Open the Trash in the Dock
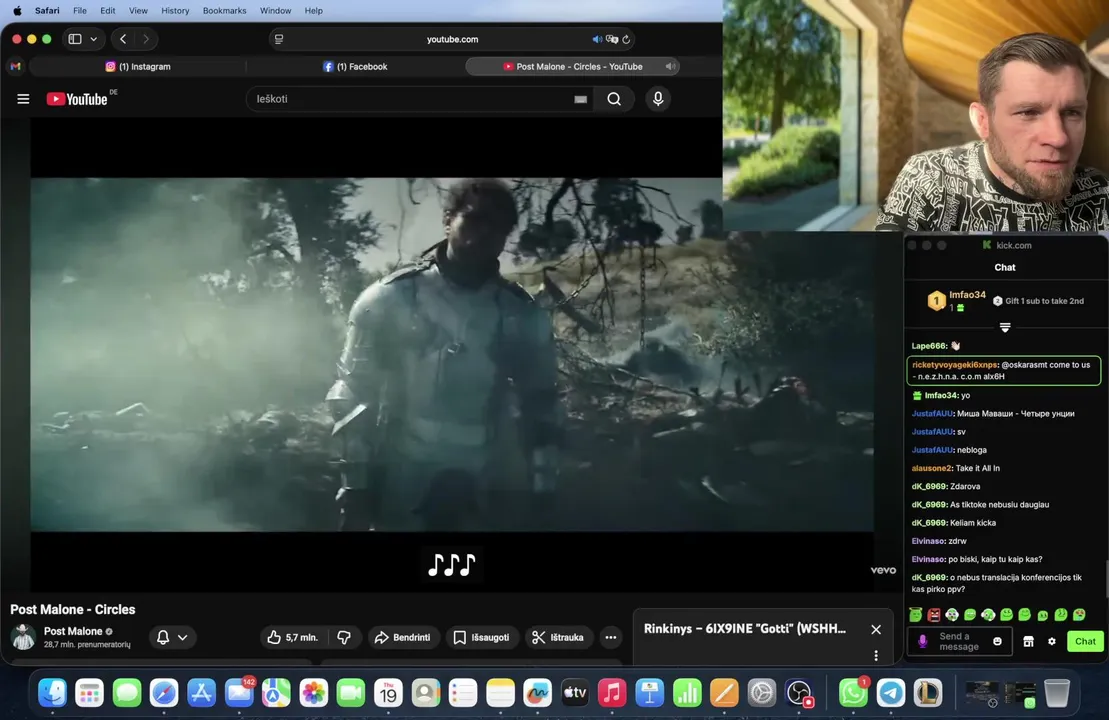Screen dimensions: 1109x720 [1057, 693]
